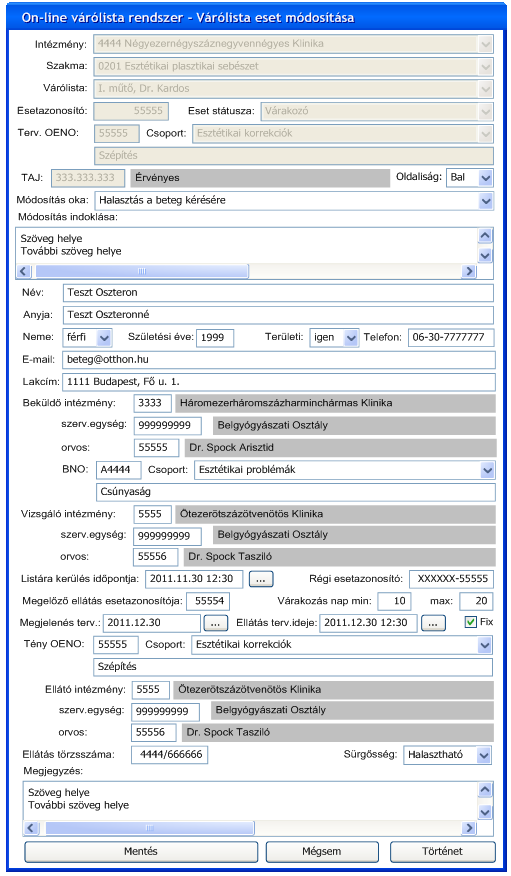Expand the Módosítás oka dropdown
The height and width of the screenshot is (876, 511).
[294, 200]
